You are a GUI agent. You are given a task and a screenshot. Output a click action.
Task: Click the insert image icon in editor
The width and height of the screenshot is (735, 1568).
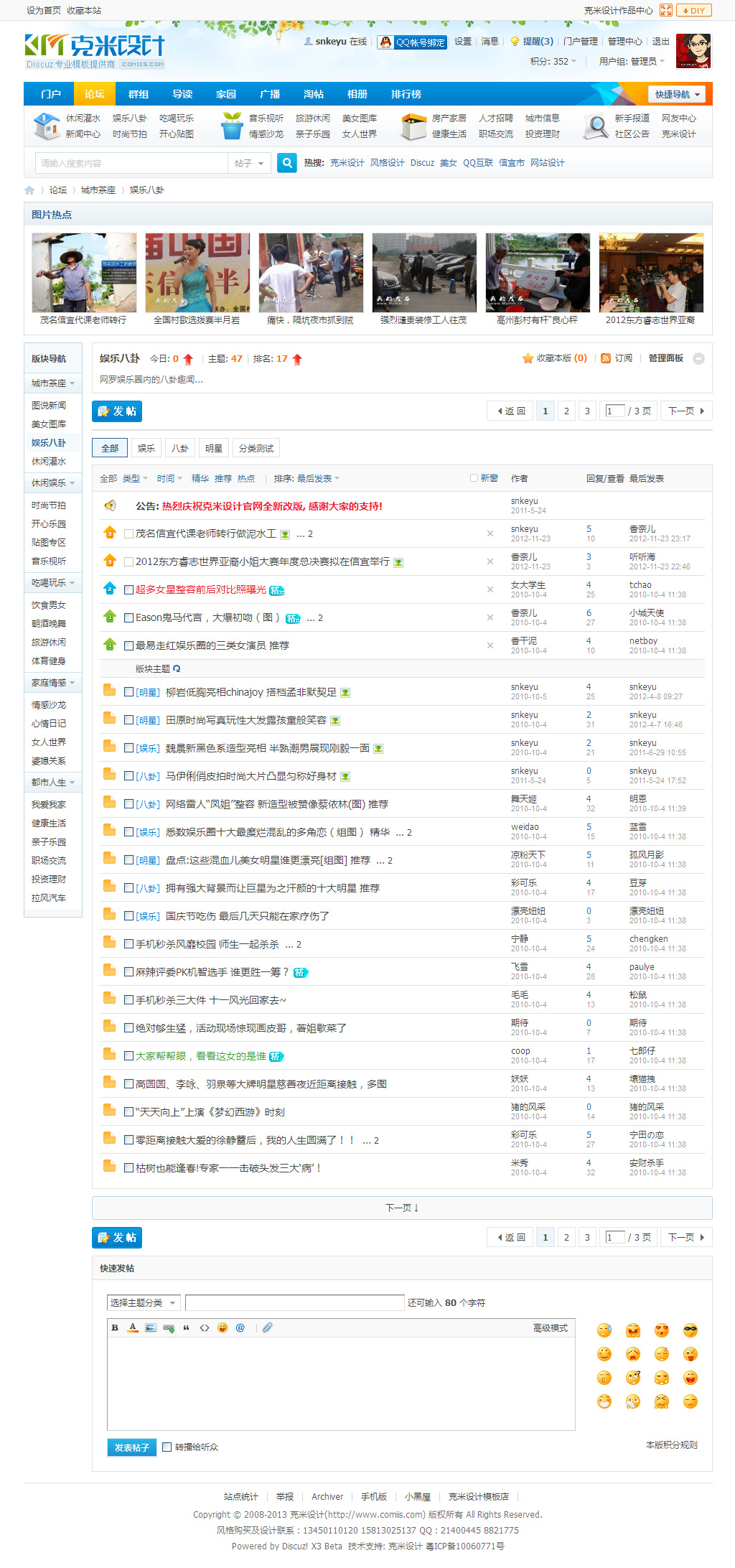pyautogui.click(x=151, y=1327)
